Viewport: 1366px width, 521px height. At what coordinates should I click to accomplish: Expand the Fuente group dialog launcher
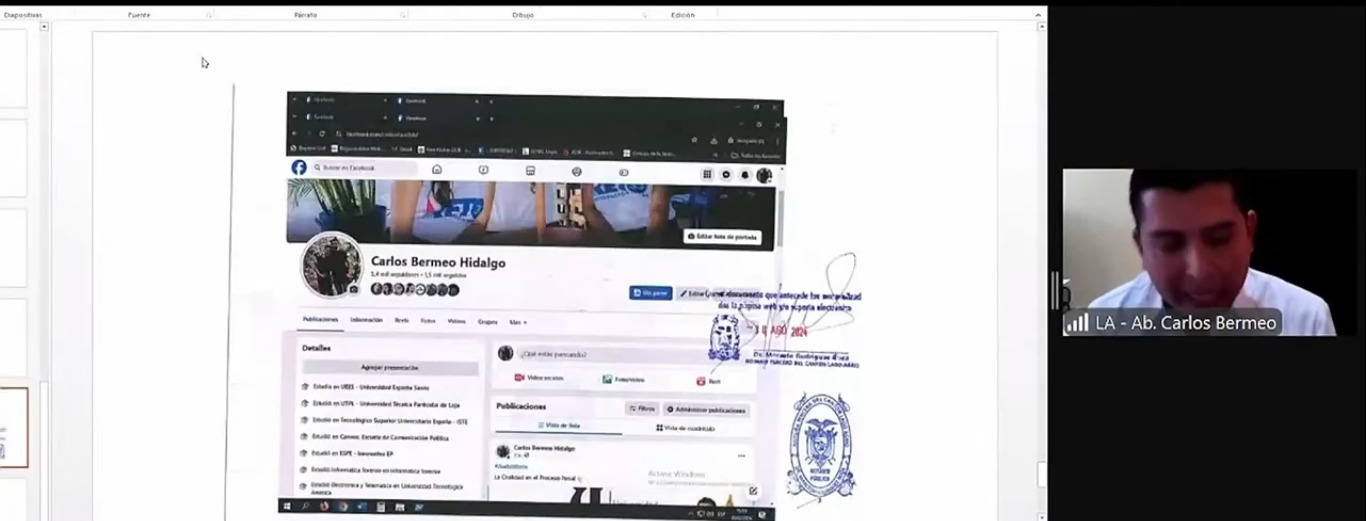pyautogui.click(x=209, y=15)
